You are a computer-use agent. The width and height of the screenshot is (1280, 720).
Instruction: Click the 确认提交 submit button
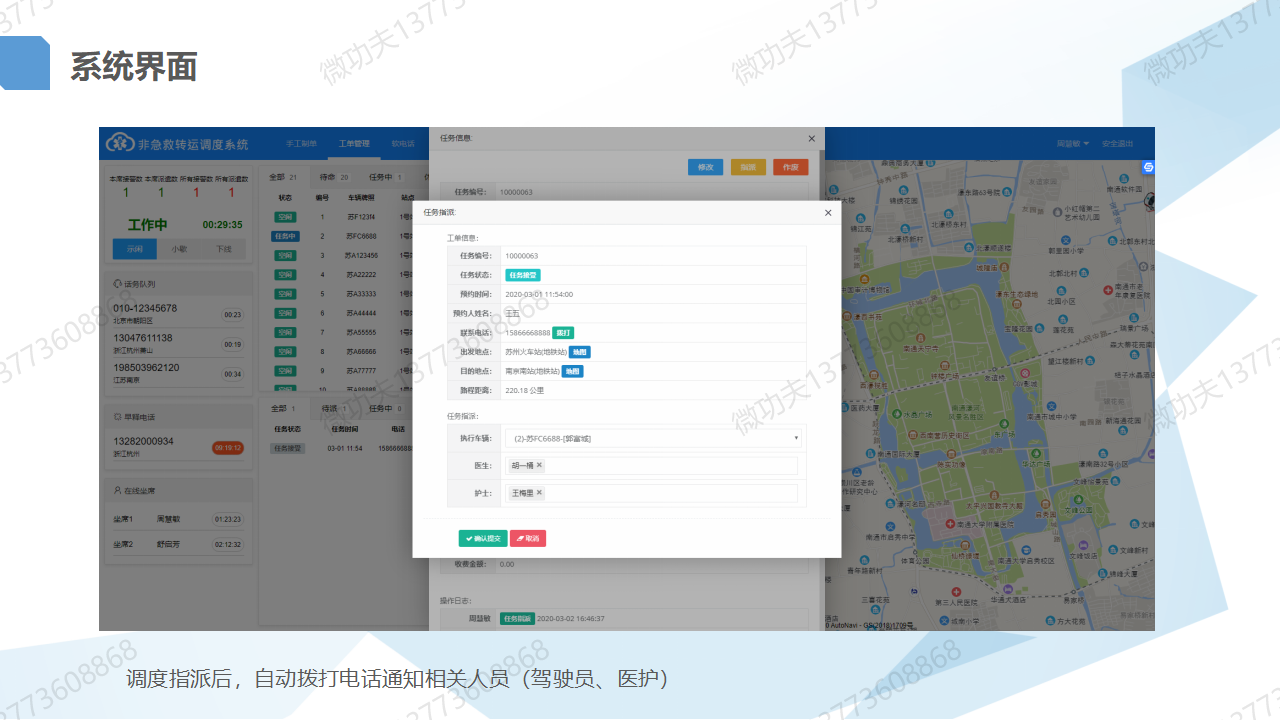pos(482,538)
